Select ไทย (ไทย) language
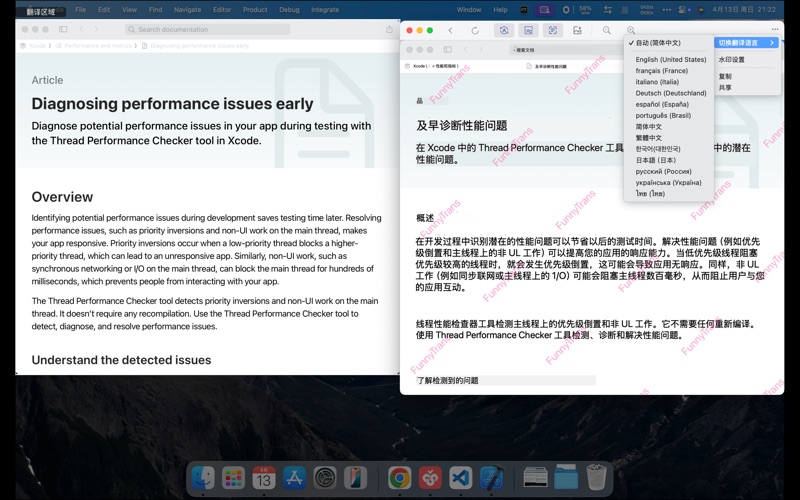Viewport: 800px width, 500px height. point(650,194)
